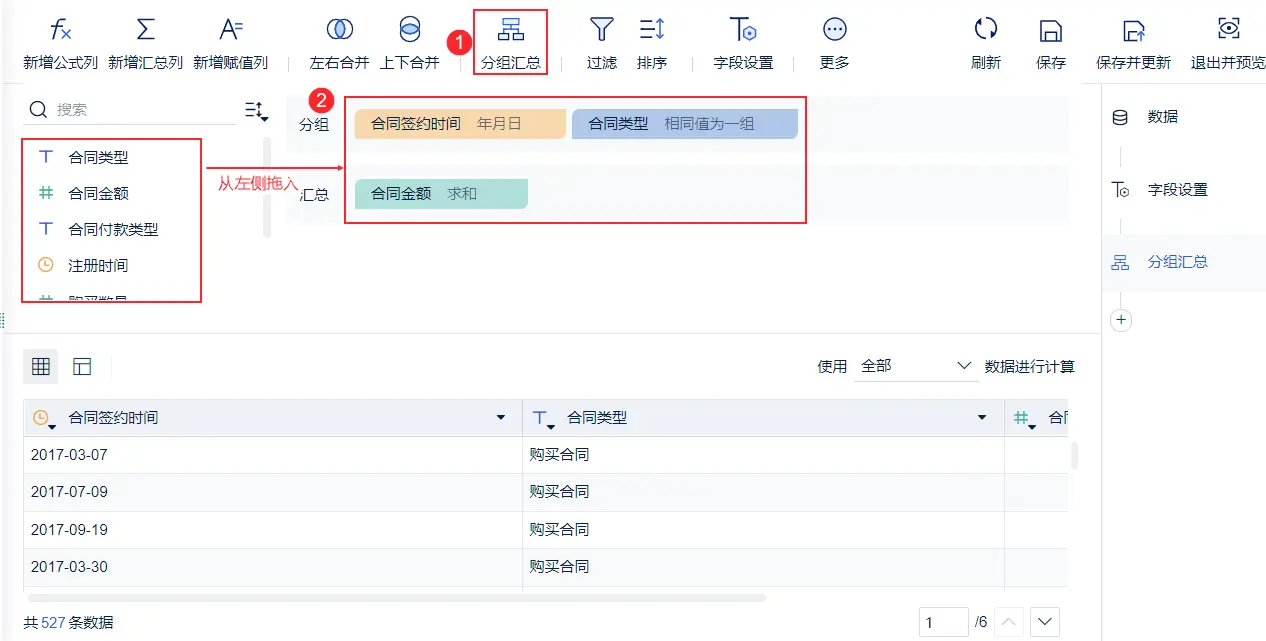Viewport: 1266px width, 641px height.
Task: Click the 排序 sort icon
Action: [652, 29]
